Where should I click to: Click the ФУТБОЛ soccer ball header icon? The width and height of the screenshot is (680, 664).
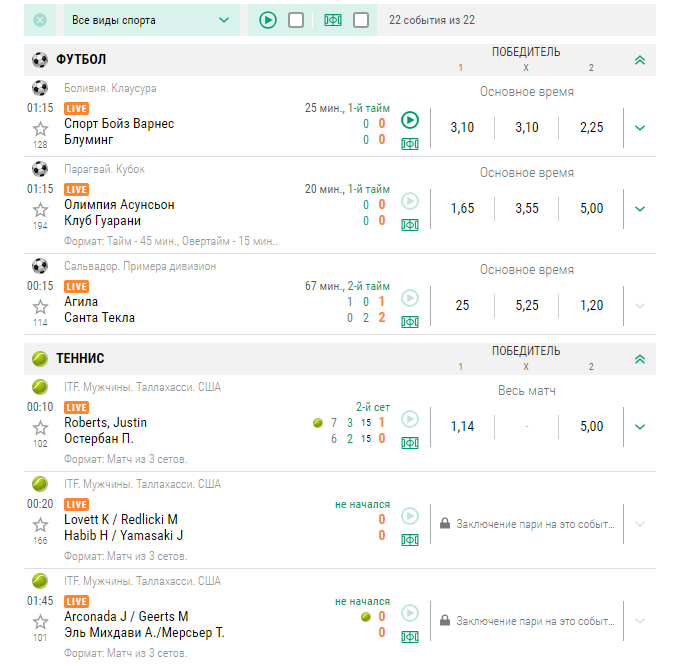[x=40, y=59]
